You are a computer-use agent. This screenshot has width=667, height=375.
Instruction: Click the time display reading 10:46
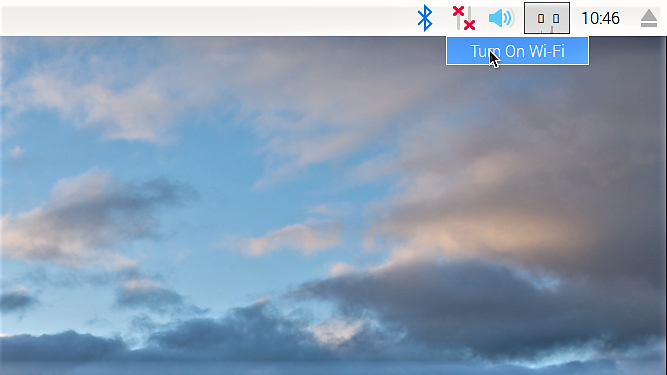point(600,18)
